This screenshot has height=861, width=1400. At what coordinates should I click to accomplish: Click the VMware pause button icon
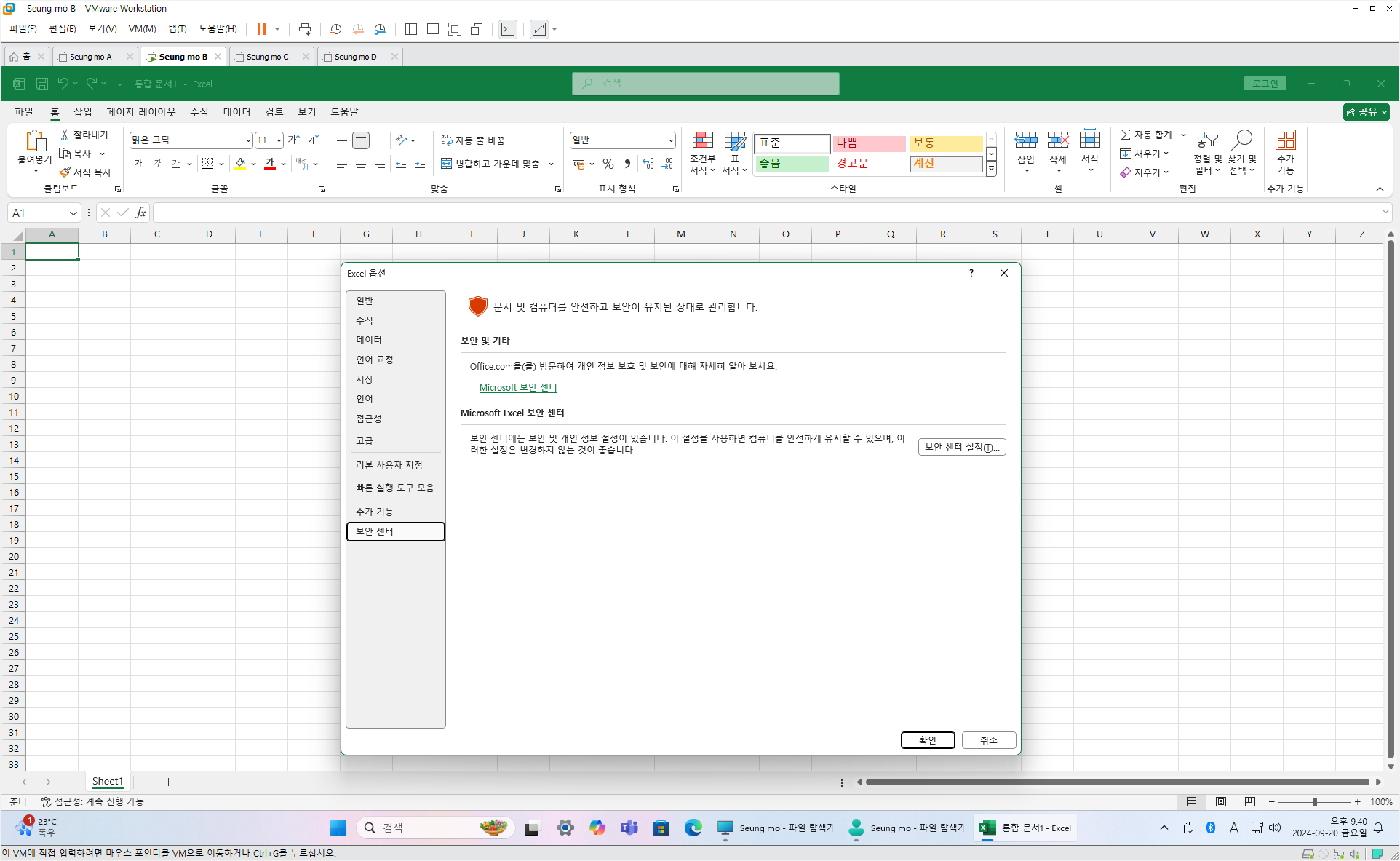262,29
